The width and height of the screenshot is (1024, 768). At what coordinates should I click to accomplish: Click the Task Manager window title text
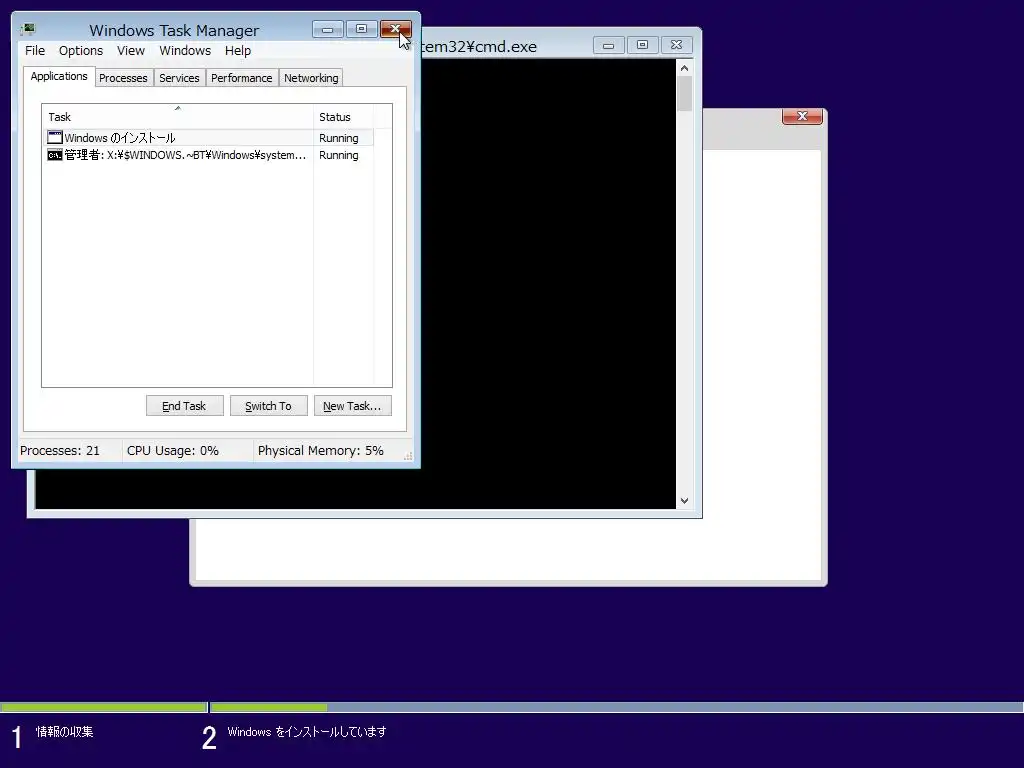point(174,31)
